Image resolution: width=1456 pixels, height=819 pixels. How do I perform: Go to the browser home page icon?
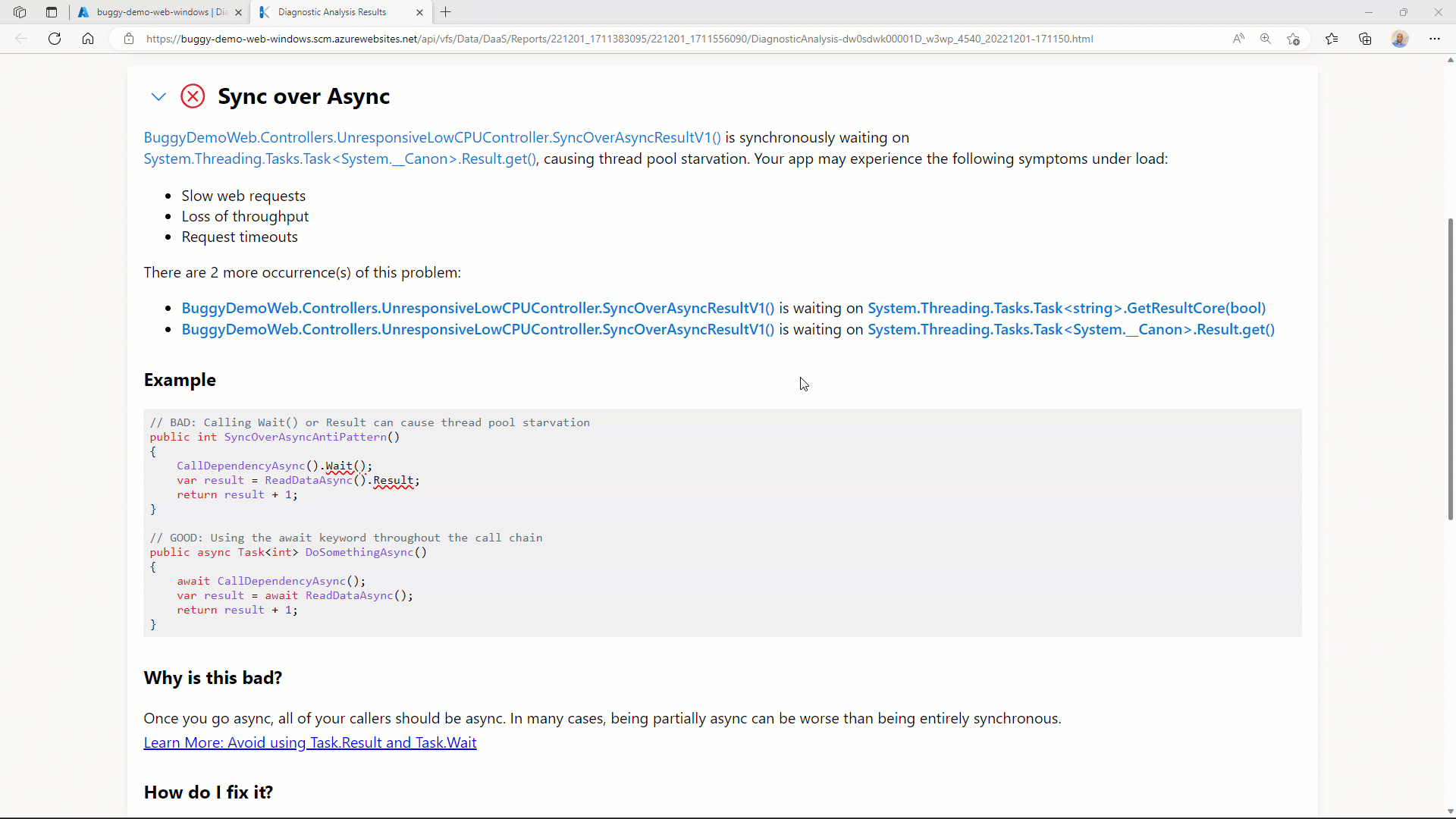(88, 39)
